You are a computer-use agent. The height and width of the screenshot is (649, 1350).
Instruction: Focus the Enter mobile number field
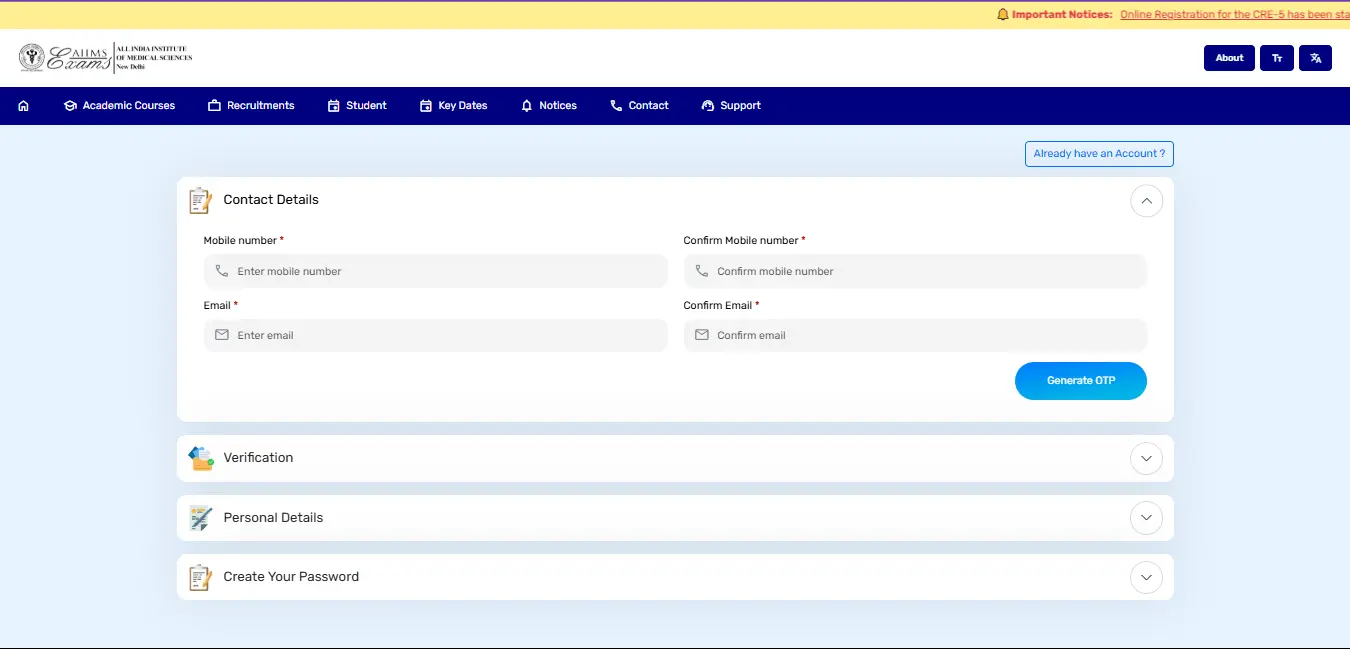[x=435, y=271]
